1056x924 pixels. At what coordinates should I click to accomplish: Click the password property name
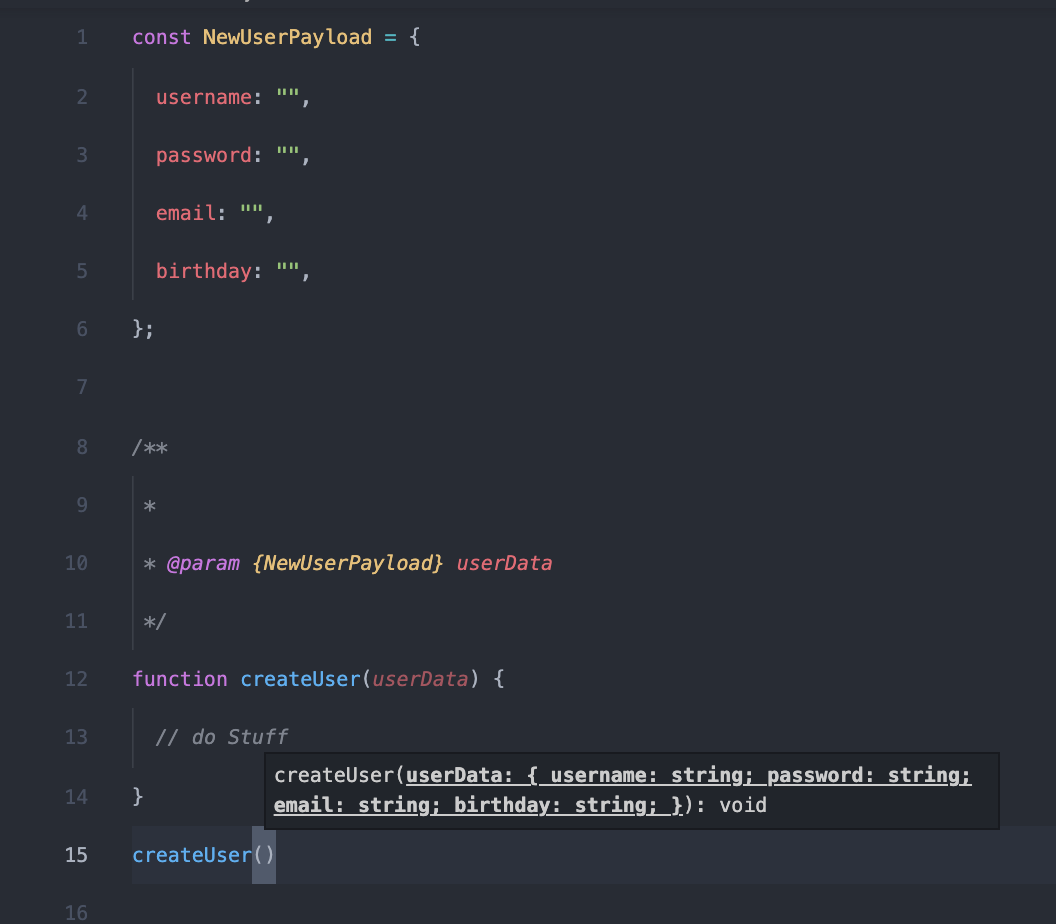203,154
